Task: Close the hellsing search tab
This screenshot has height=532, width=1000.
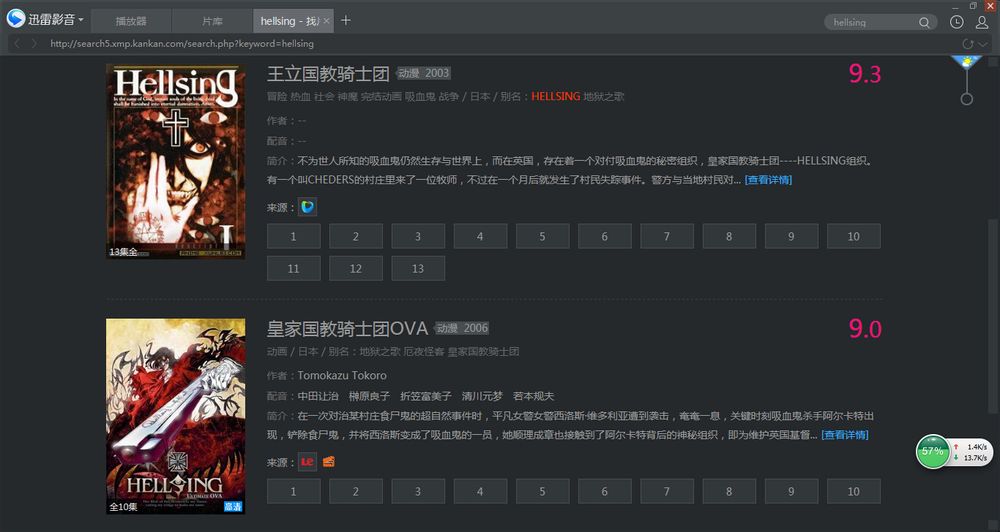Action: pos(327,21)
